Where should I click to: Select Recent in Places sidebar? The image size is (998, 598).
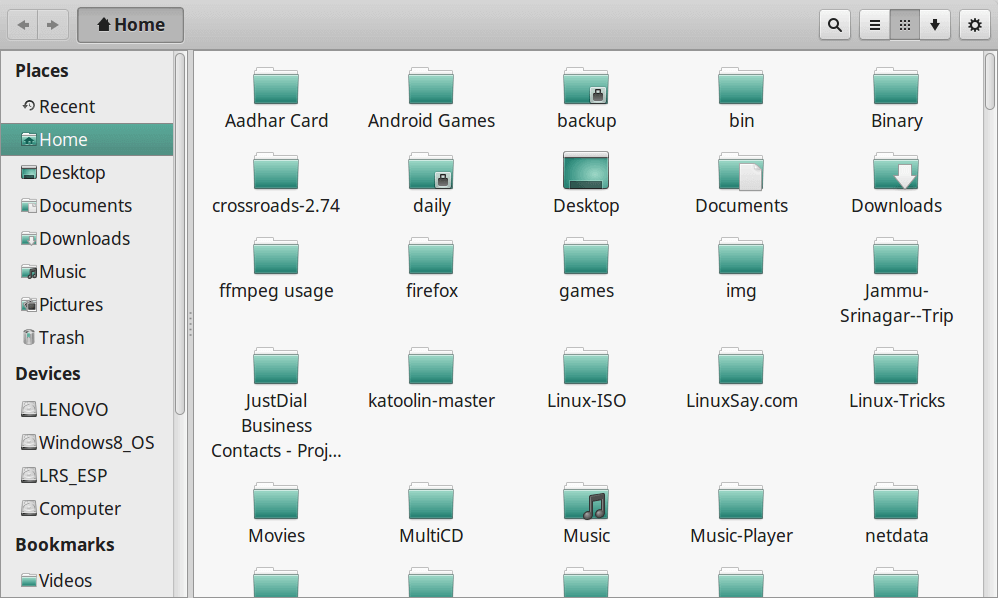point(87,106)
